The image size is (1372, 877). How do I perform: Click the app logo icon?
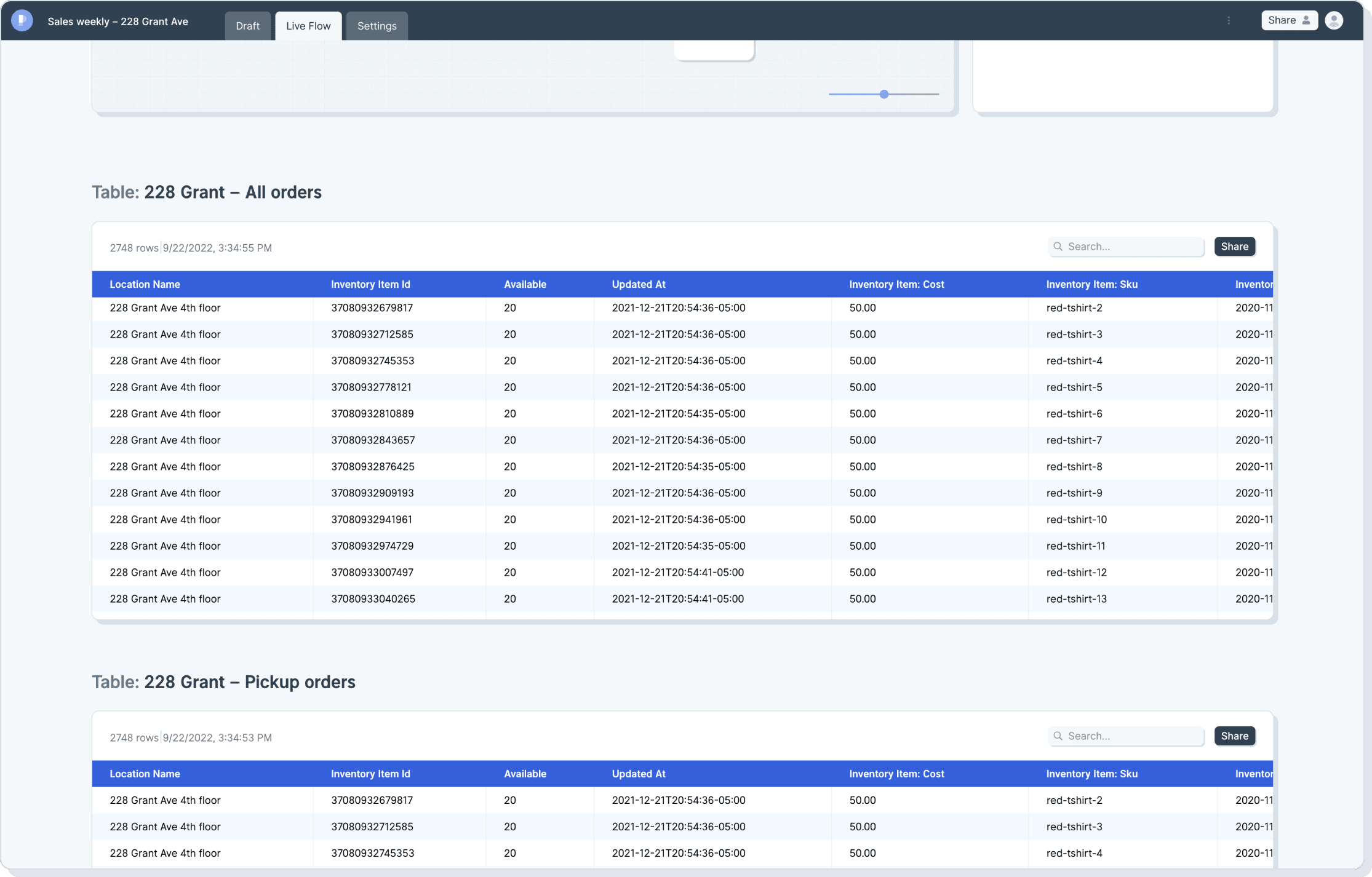(x=22, y=20)
